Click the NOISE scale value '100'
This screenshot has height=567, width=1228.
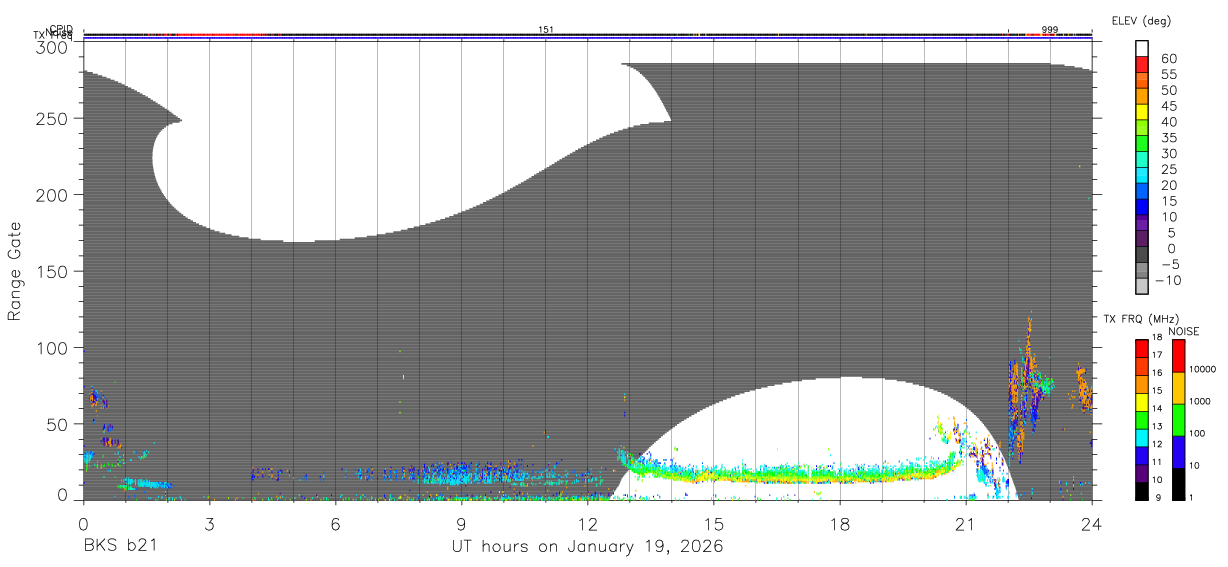[1199, 433]
